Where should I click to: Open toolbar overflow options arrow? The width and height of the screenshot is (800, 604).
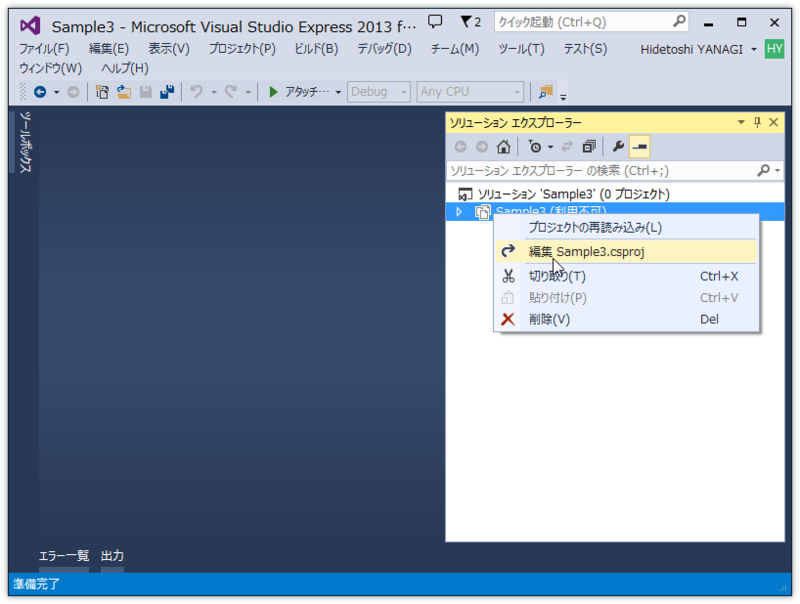click(x=563, y=96)
